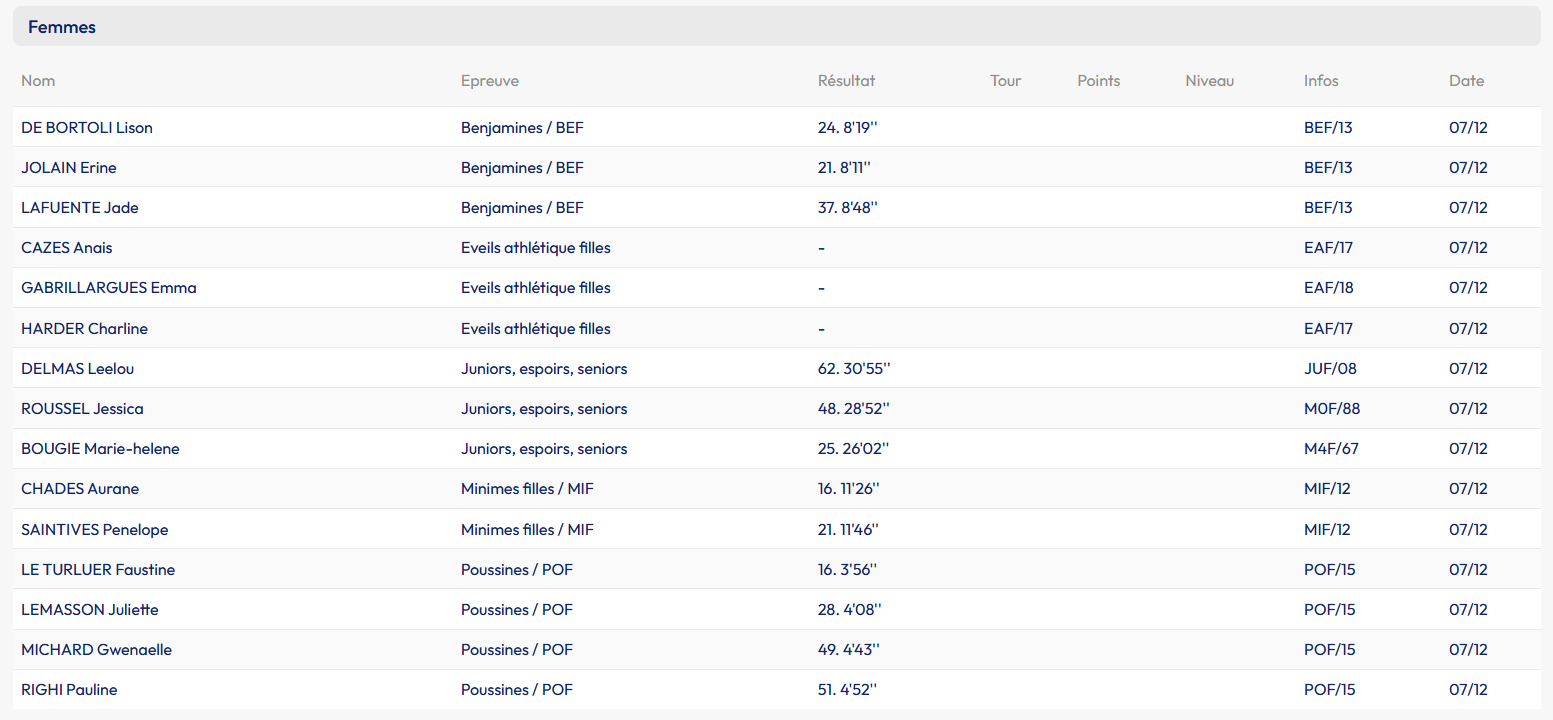The image size is (1553, 720).
Task: Click ROUSSEL Jessica name link
Action: [82, 408]
